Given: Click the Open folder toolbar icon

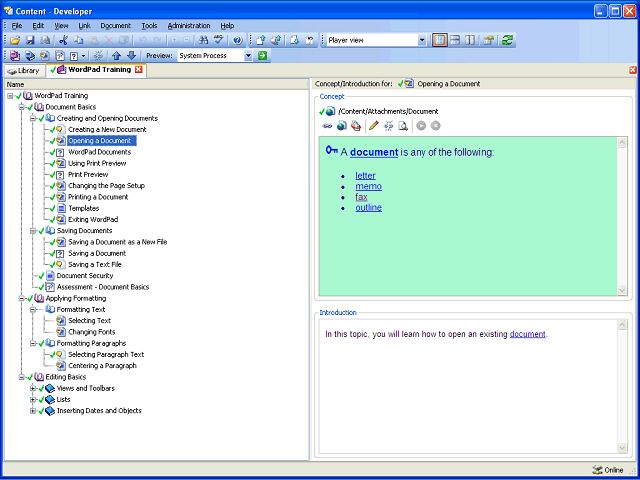Looking at the screenshot, I should tap(16, 40).
